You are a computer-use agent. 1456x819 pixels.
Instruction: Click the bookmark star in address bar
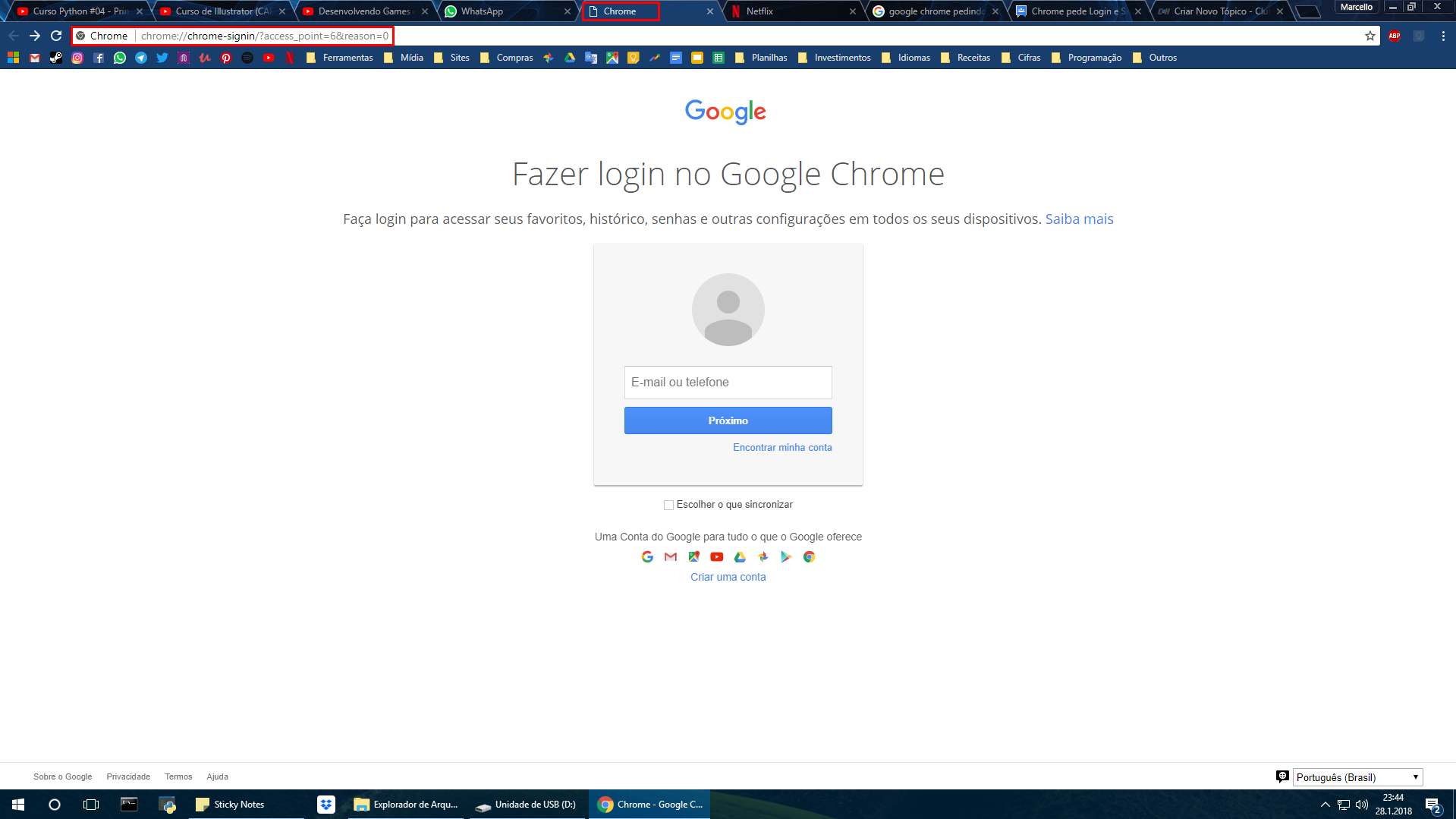point(1370,36)
